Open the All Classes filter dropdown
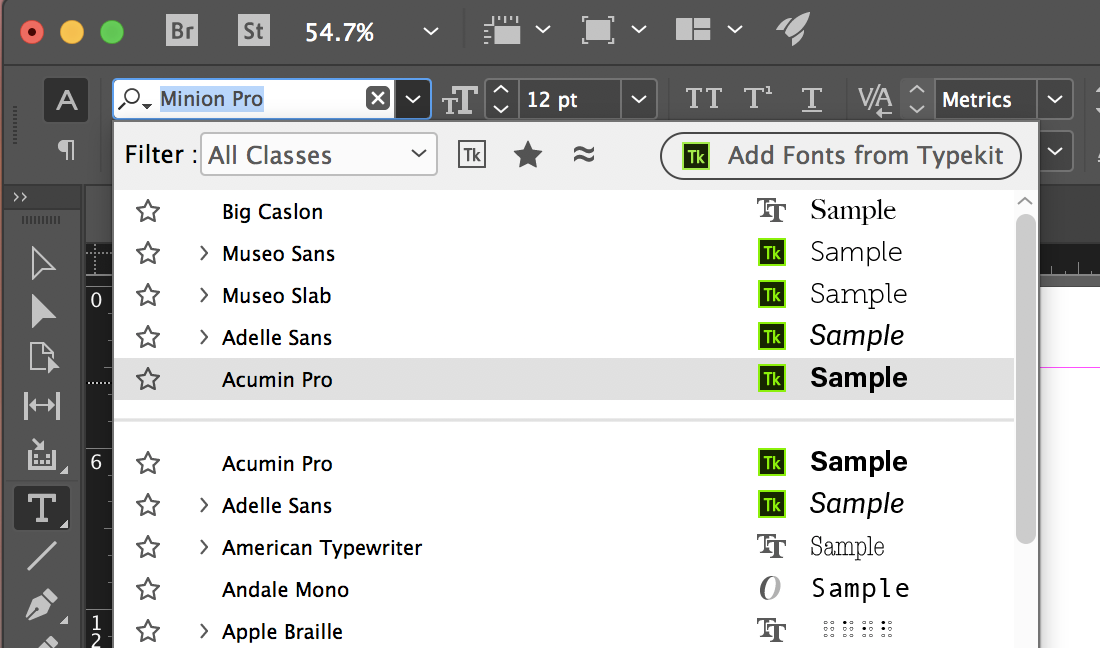Image resolution: width=1100 pixels, height=648 pixels. click(319, 155)
